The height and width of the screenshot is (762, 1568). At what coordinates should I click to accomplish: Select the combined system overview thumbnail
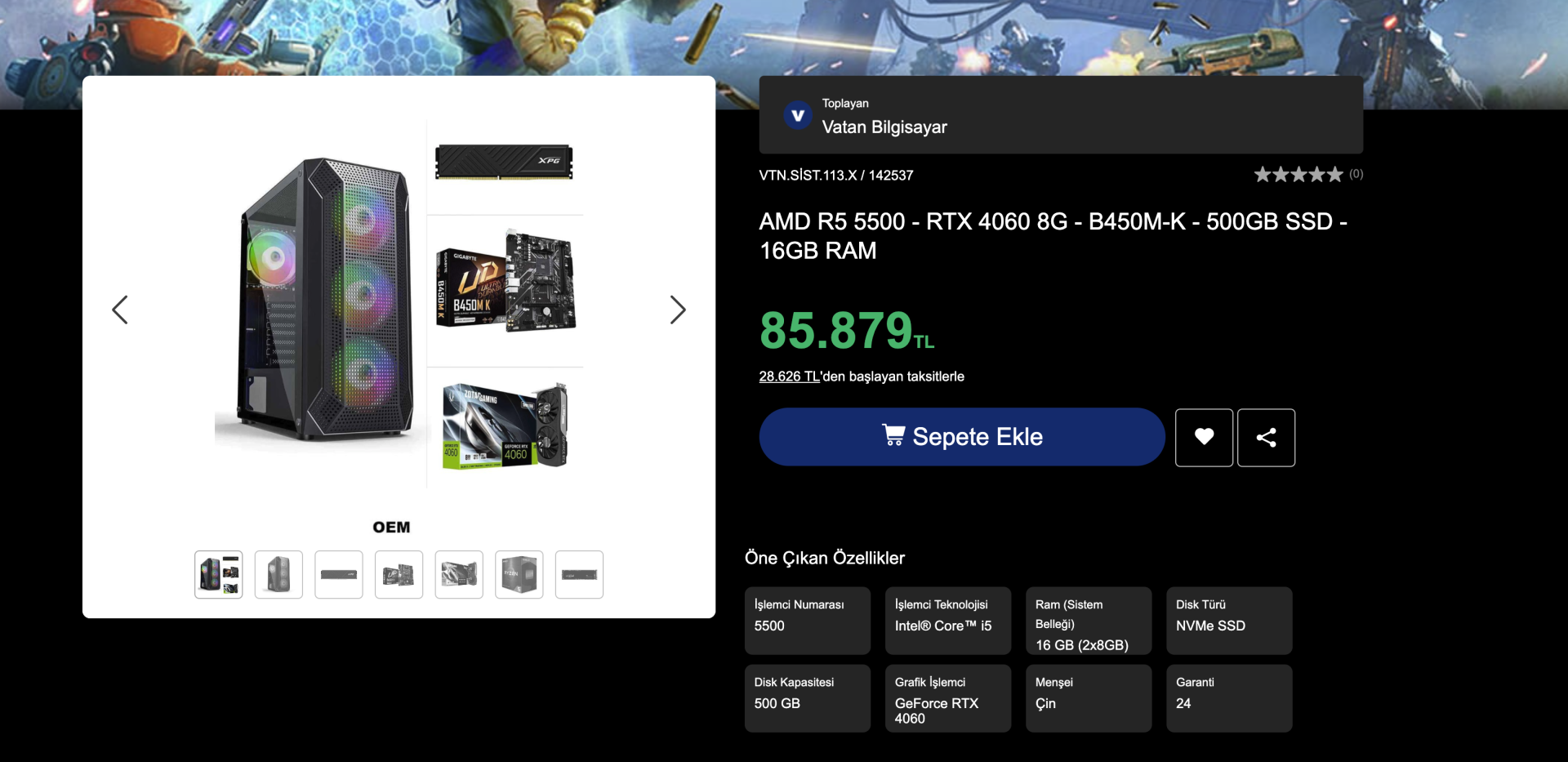coord(219,574)
